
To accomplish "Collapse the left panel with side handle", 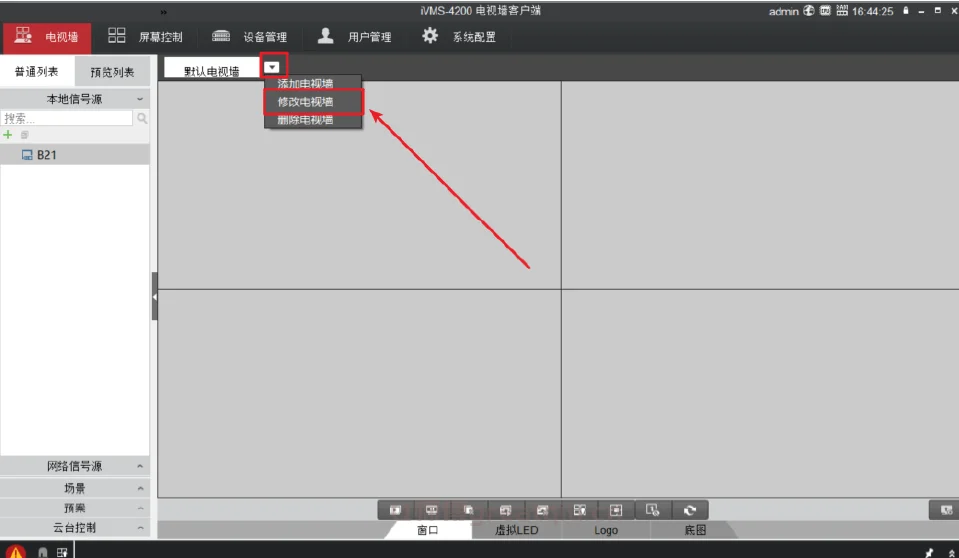I will click(x=154, y=297).
